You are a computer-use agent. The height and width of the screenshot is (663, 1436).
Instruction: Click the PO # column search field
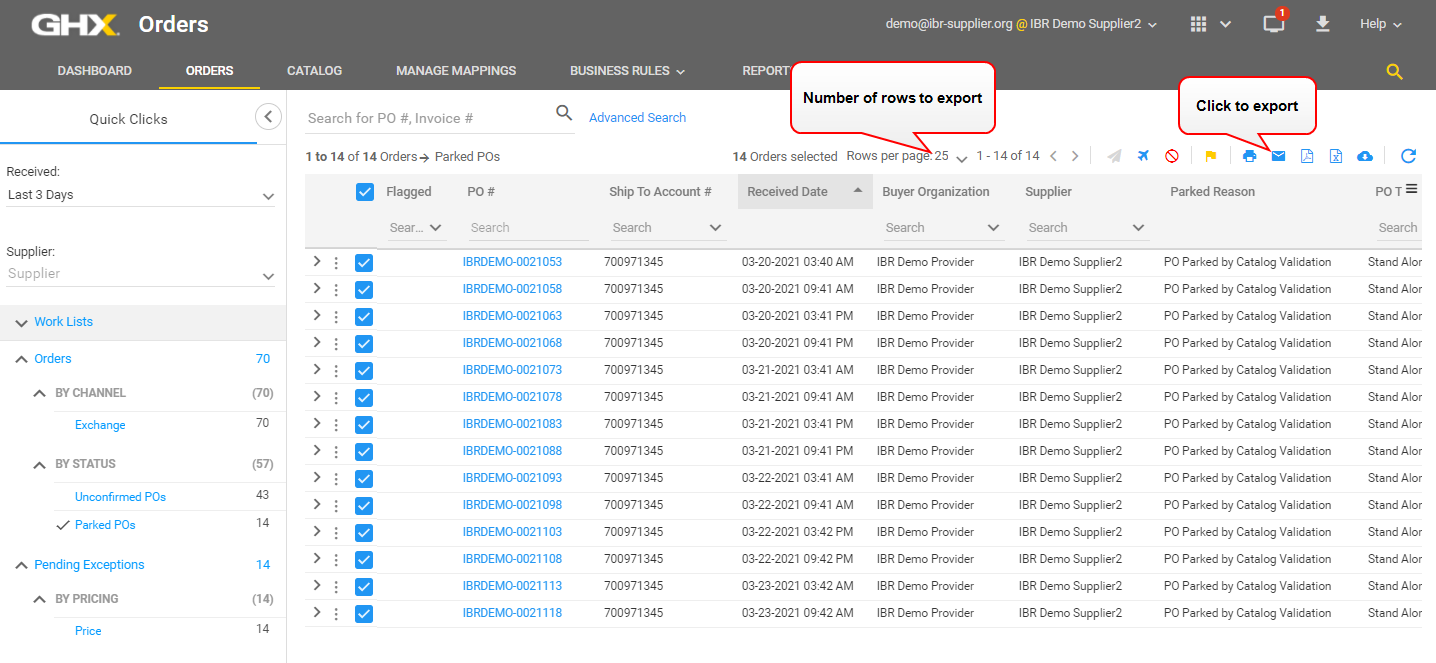(529, 228)
